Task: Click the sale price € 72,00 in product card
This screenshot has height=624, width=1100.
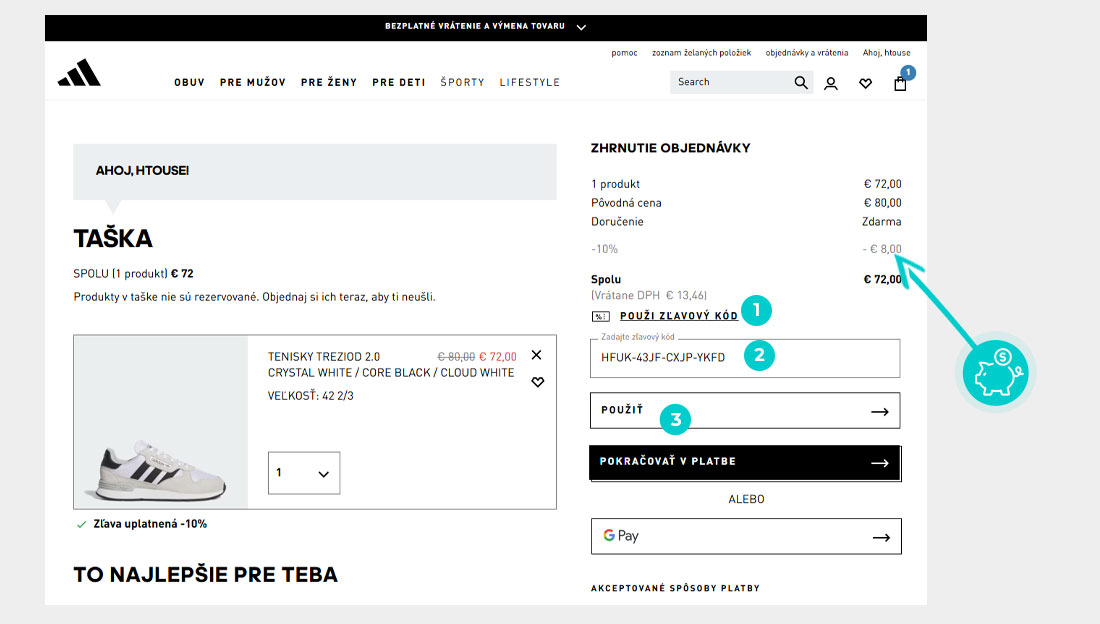Action: pos(497,357)
